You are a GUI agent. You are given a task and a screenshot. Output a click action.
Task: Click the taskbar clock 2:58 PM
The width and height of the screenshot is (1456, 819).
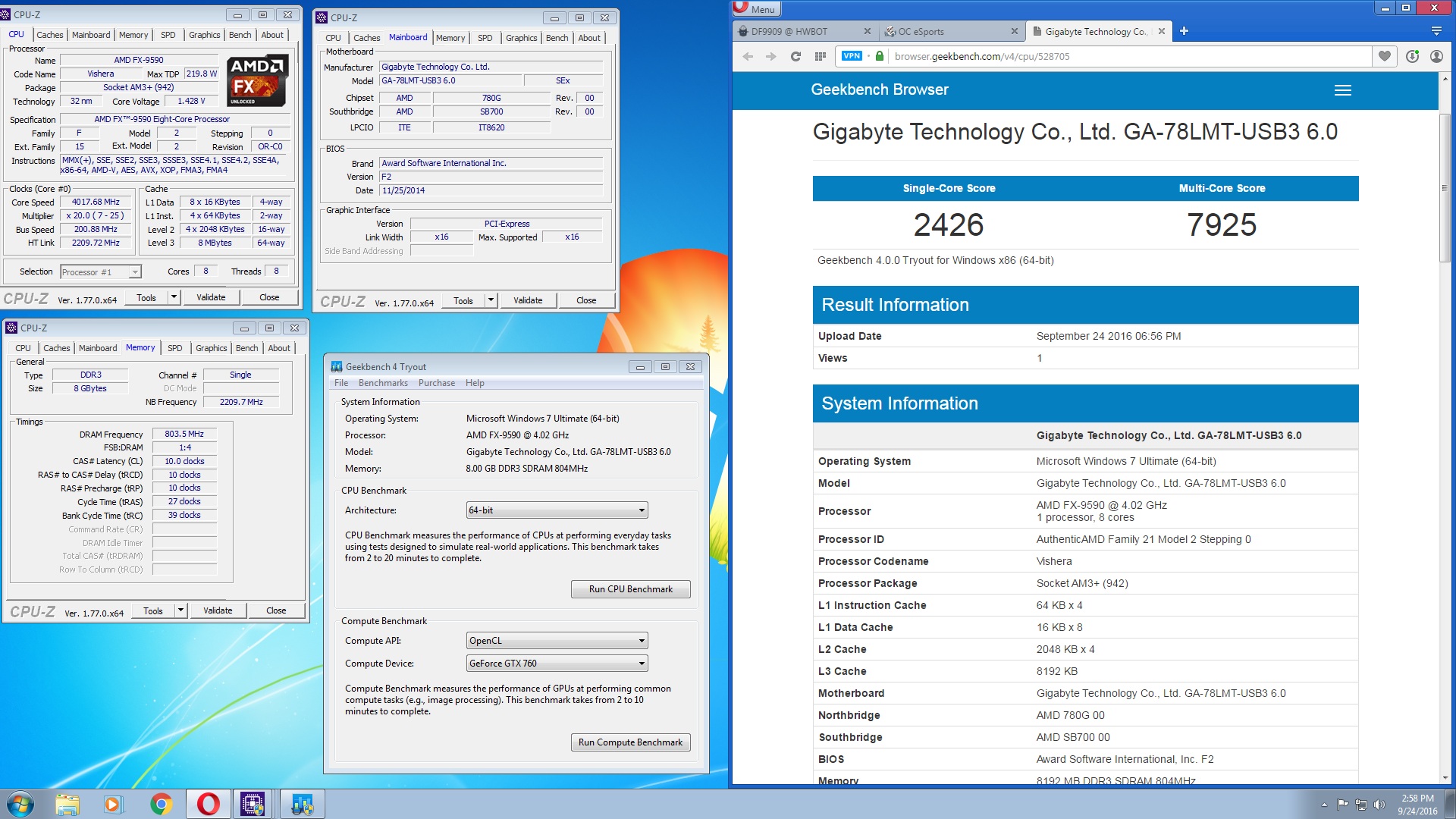click(1417, 799)
